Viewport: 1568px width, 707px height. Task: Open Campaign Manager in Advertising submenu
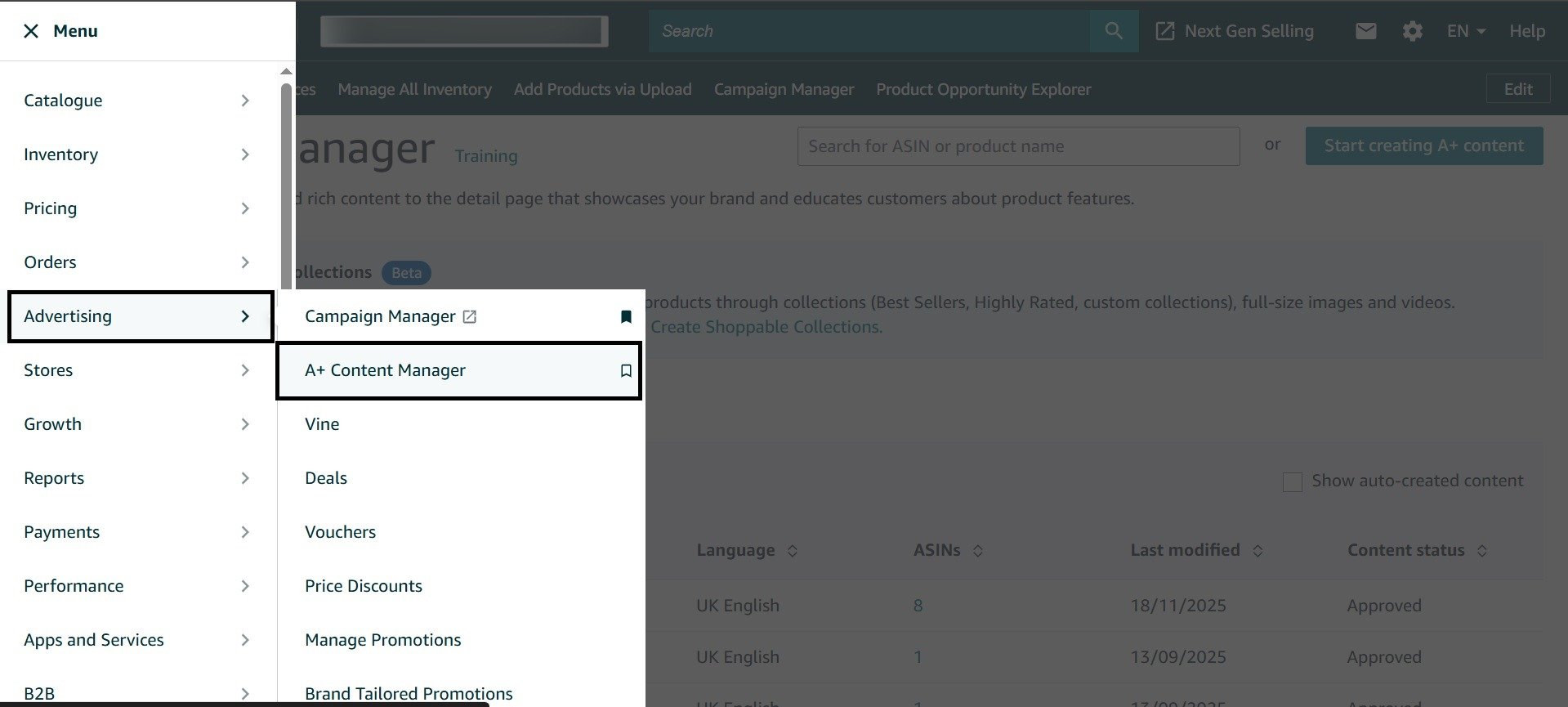pyautogui.click(x=380, y=316)
